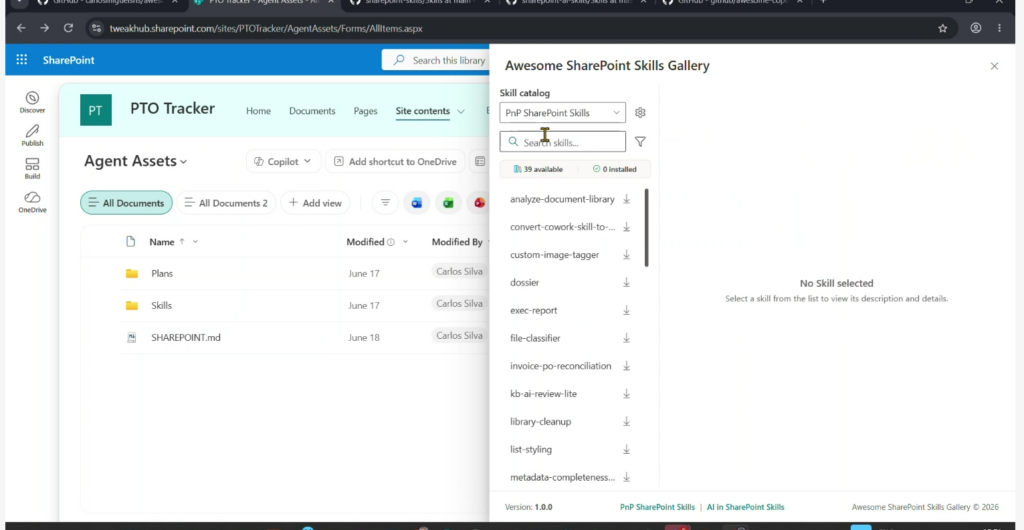Open the PnP SharePoint Skills footer link

pos(657,507)
